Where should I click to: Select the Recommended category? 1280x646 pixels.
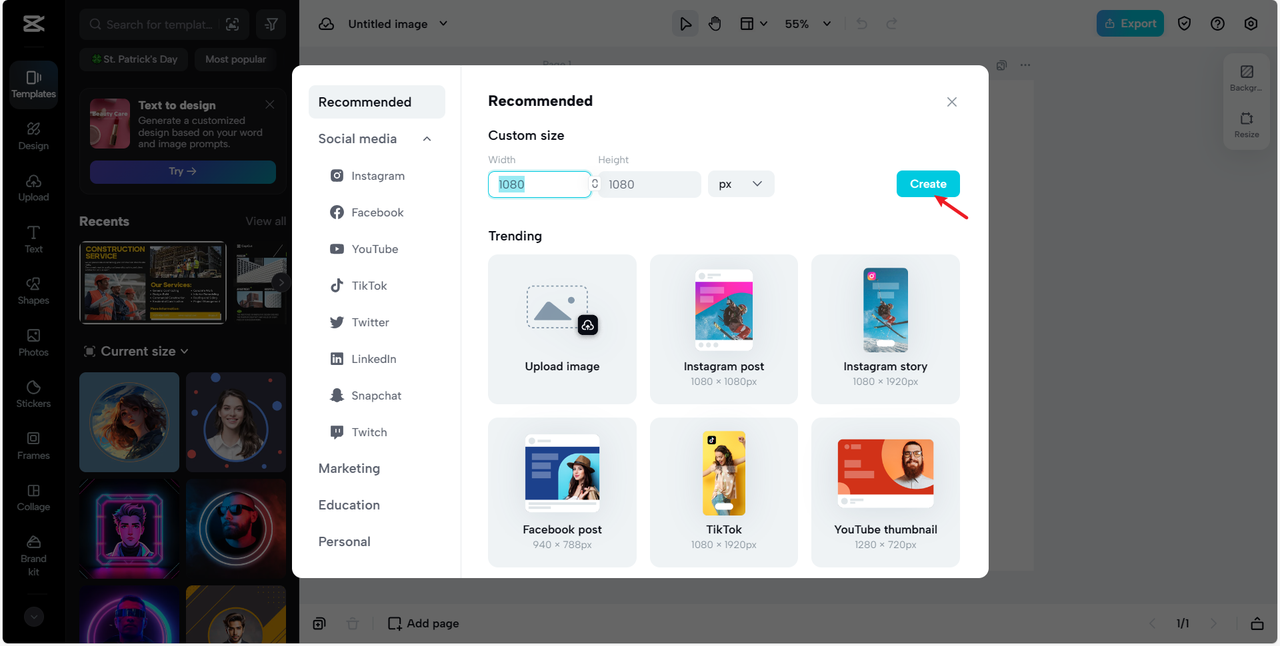(x=377, y=102)
